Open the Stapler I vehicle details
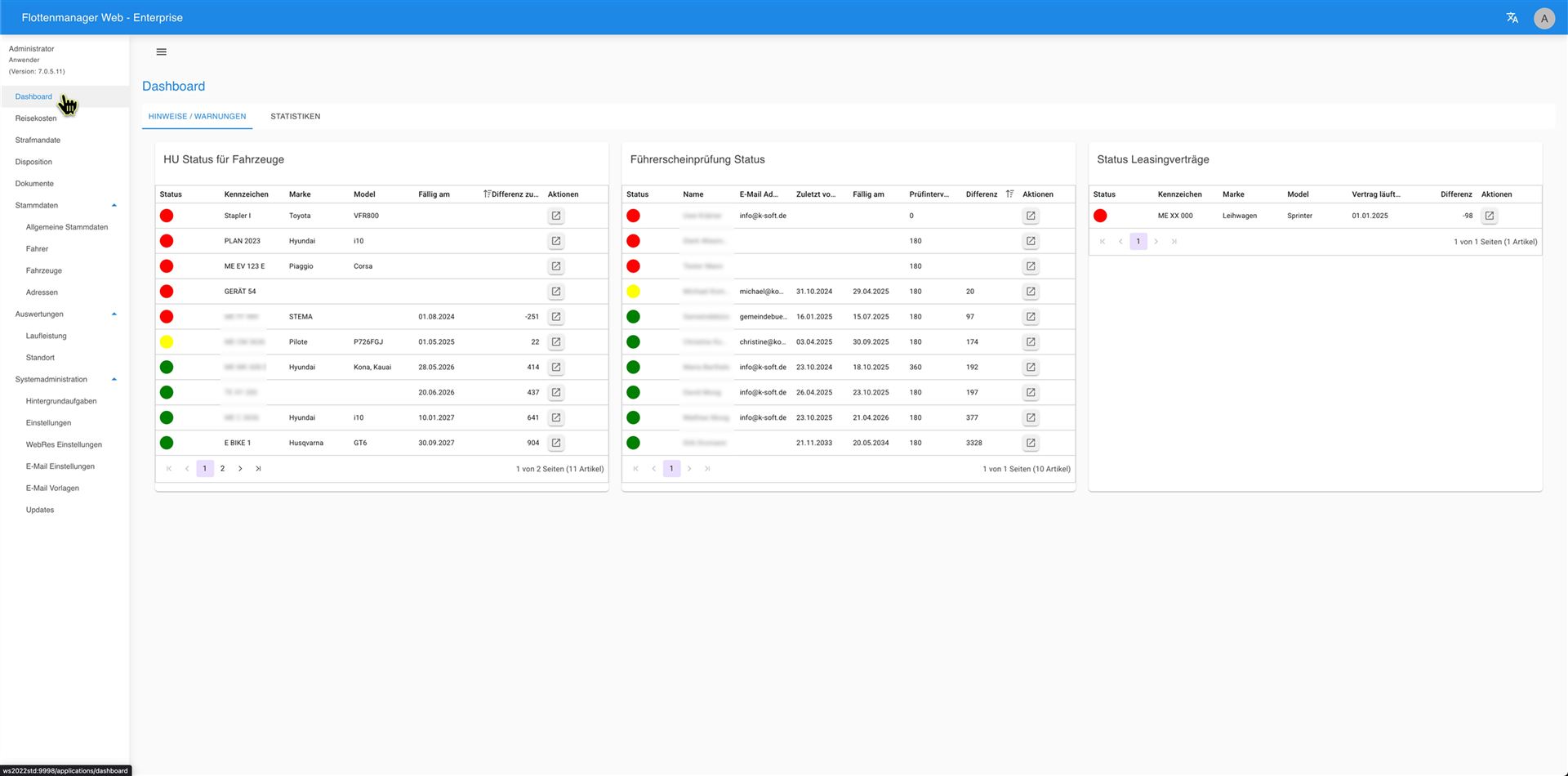 555,216
